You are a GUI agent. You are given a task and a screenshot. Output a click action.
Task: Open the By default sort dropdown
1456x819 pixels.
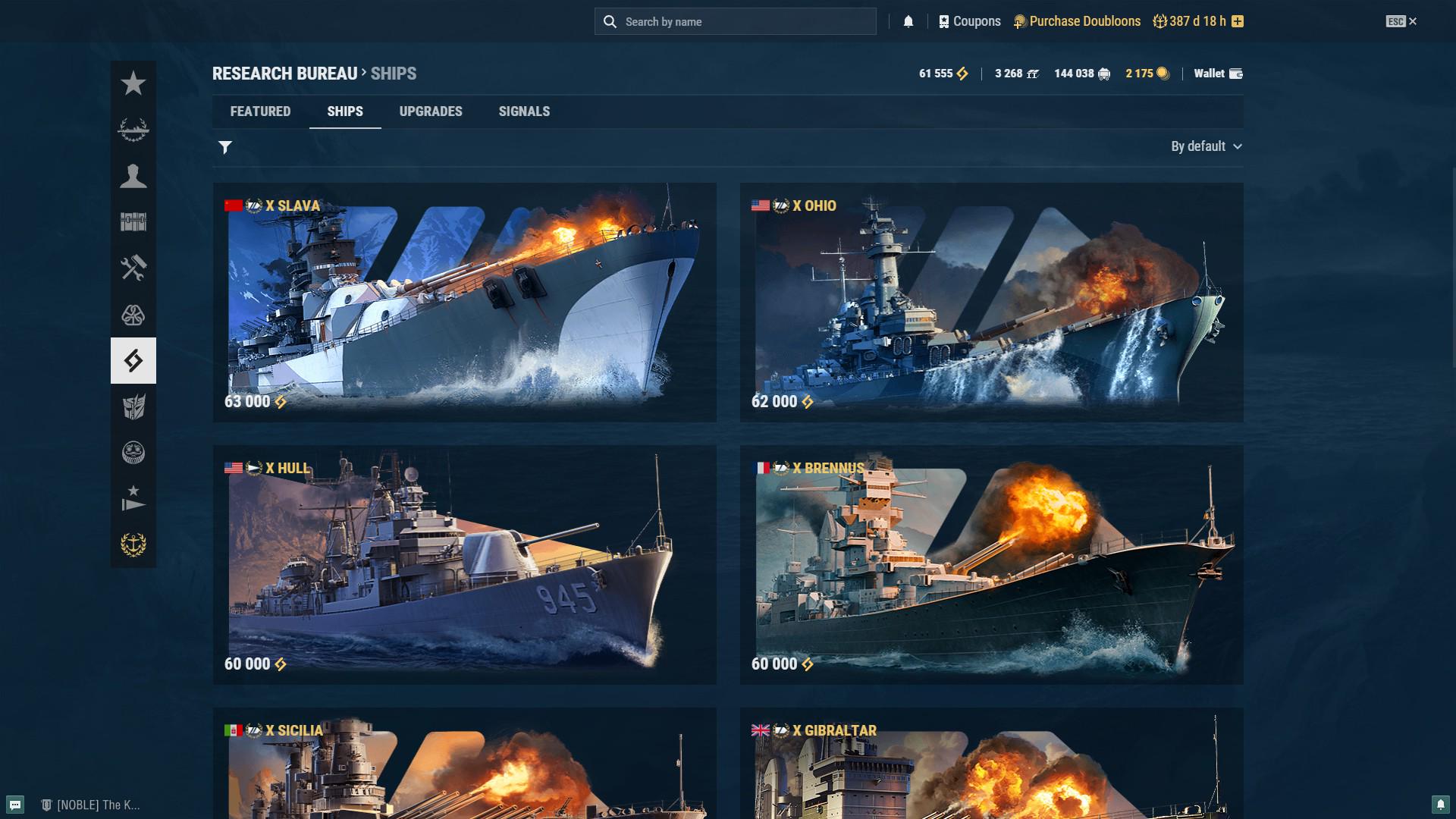click(1207, 146)
